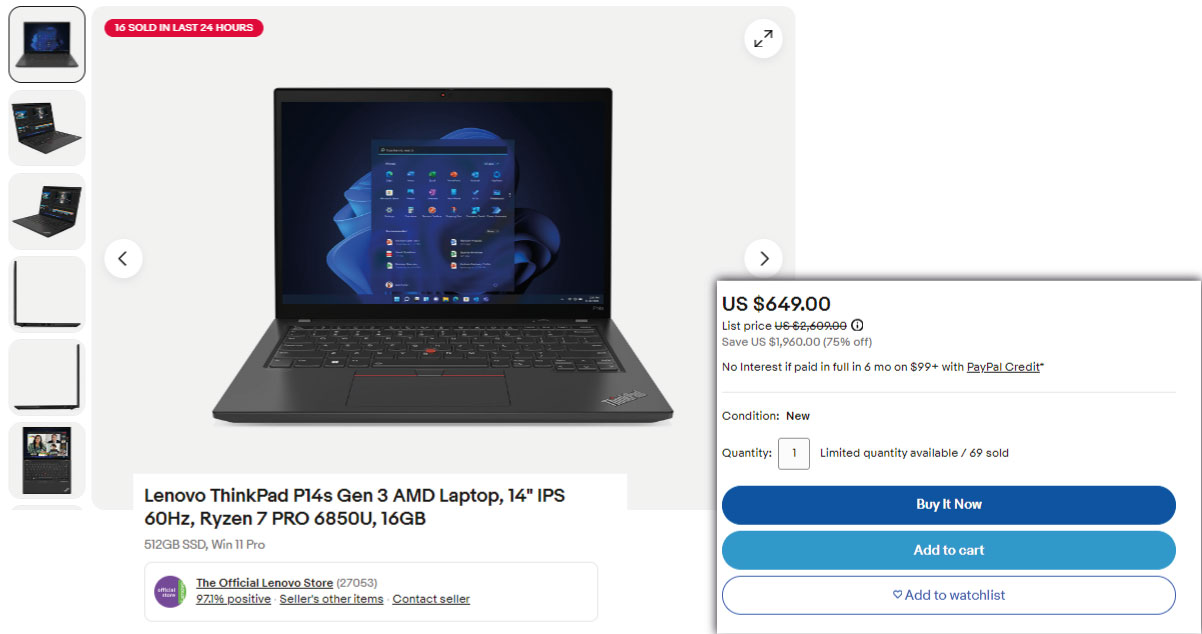Select the third open-laptop thumbnail
The height and width of the screenshot is (634, 1202).
(47, 211)
